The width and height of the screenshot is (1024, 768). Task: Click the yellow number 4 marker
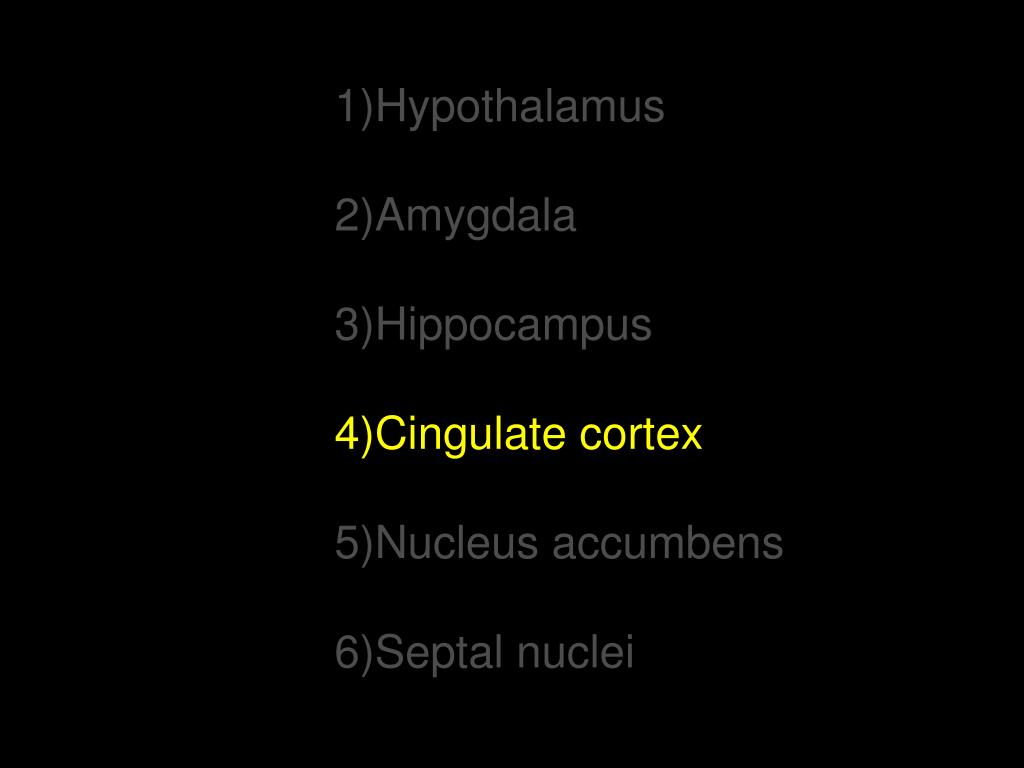tap(347, 433)
